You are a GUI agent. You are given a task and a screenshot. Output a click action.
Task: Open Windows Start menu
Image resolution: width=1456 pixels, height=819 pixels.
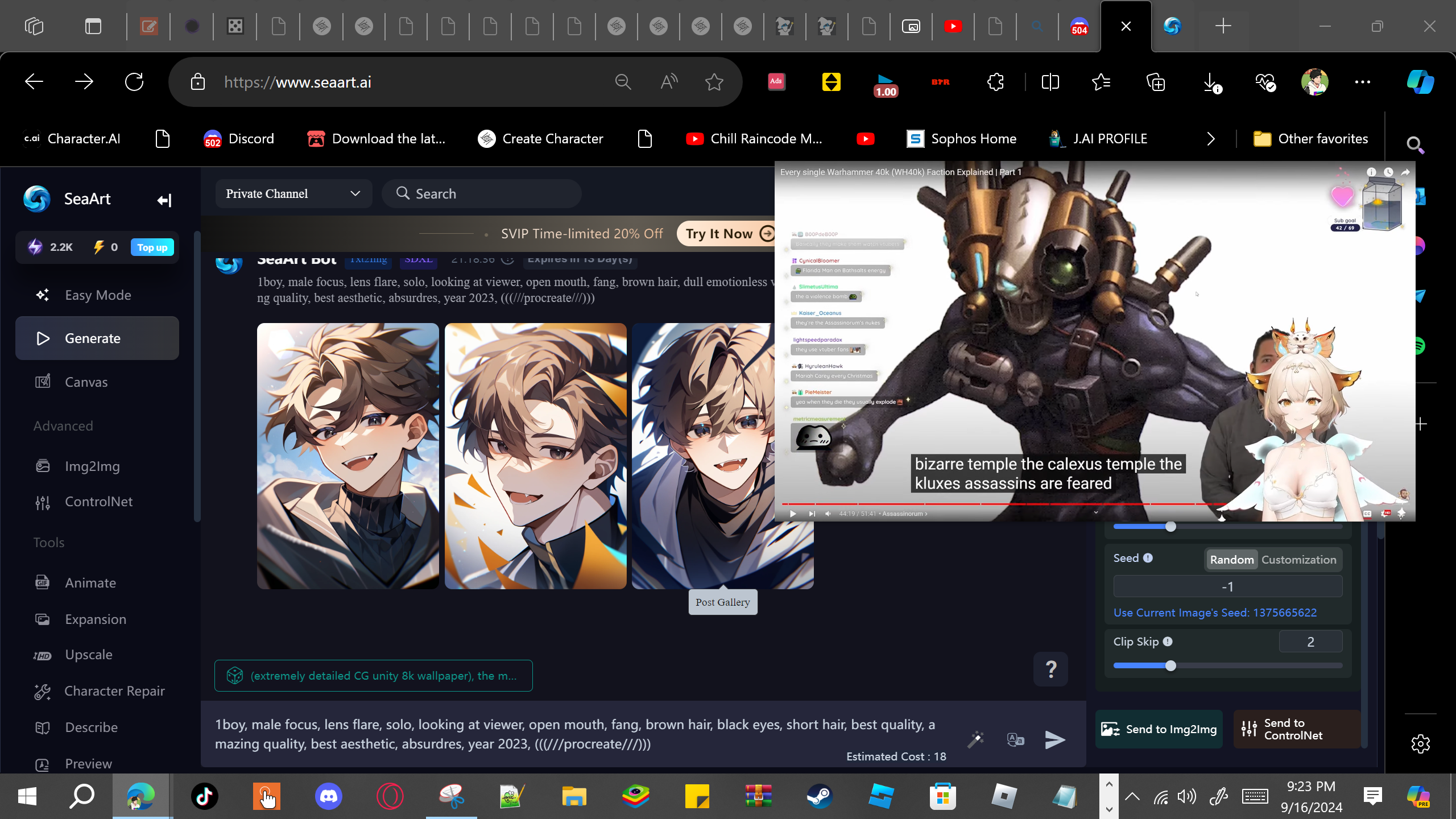click(27, 796)
